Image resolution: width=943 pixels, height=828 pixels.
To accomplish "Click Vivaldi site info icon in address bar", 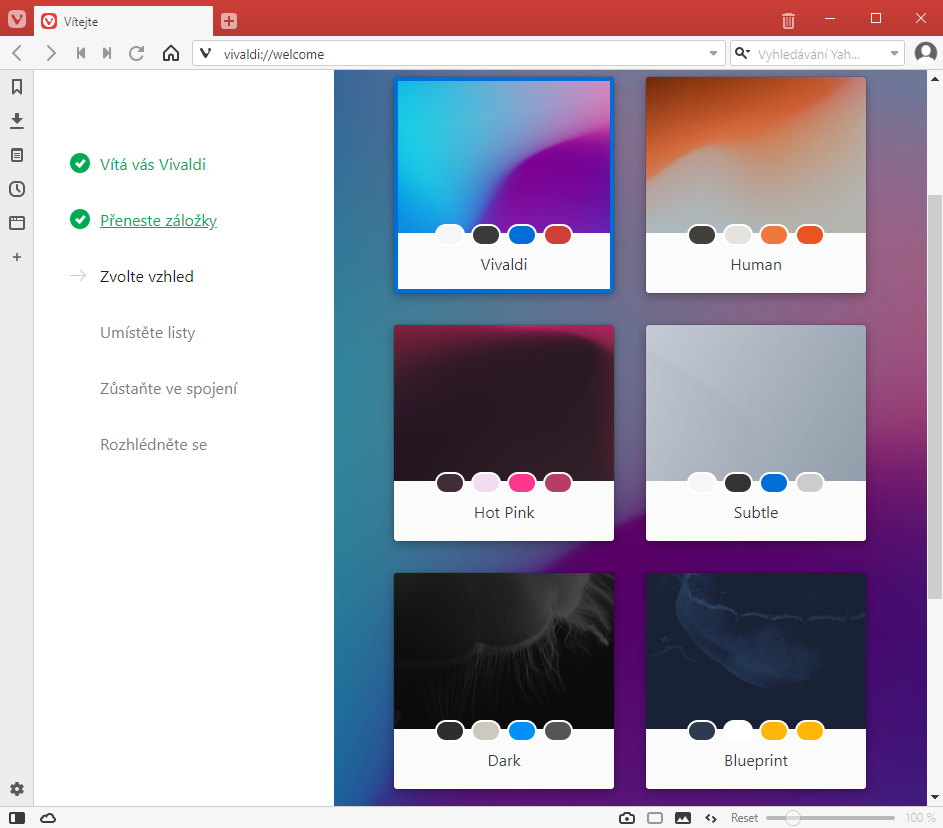I will click(206, 54).
